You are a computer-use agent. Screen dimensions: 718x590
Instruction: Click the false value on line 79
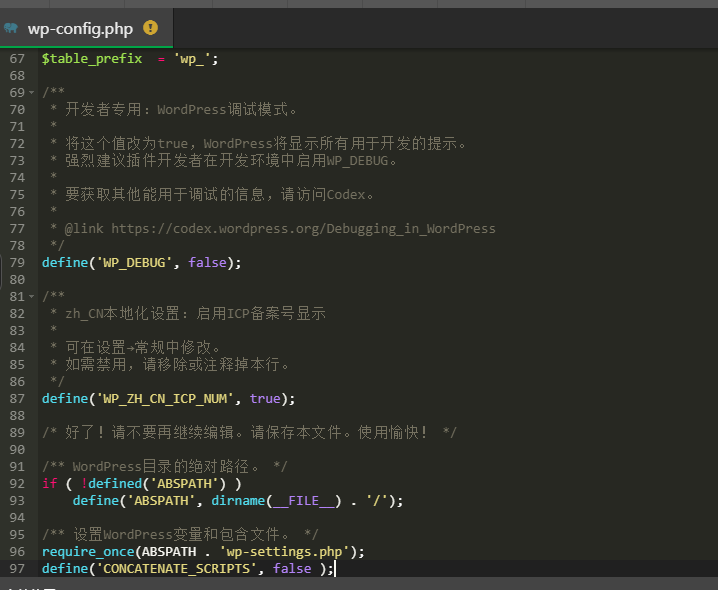[x=207, y=262]
